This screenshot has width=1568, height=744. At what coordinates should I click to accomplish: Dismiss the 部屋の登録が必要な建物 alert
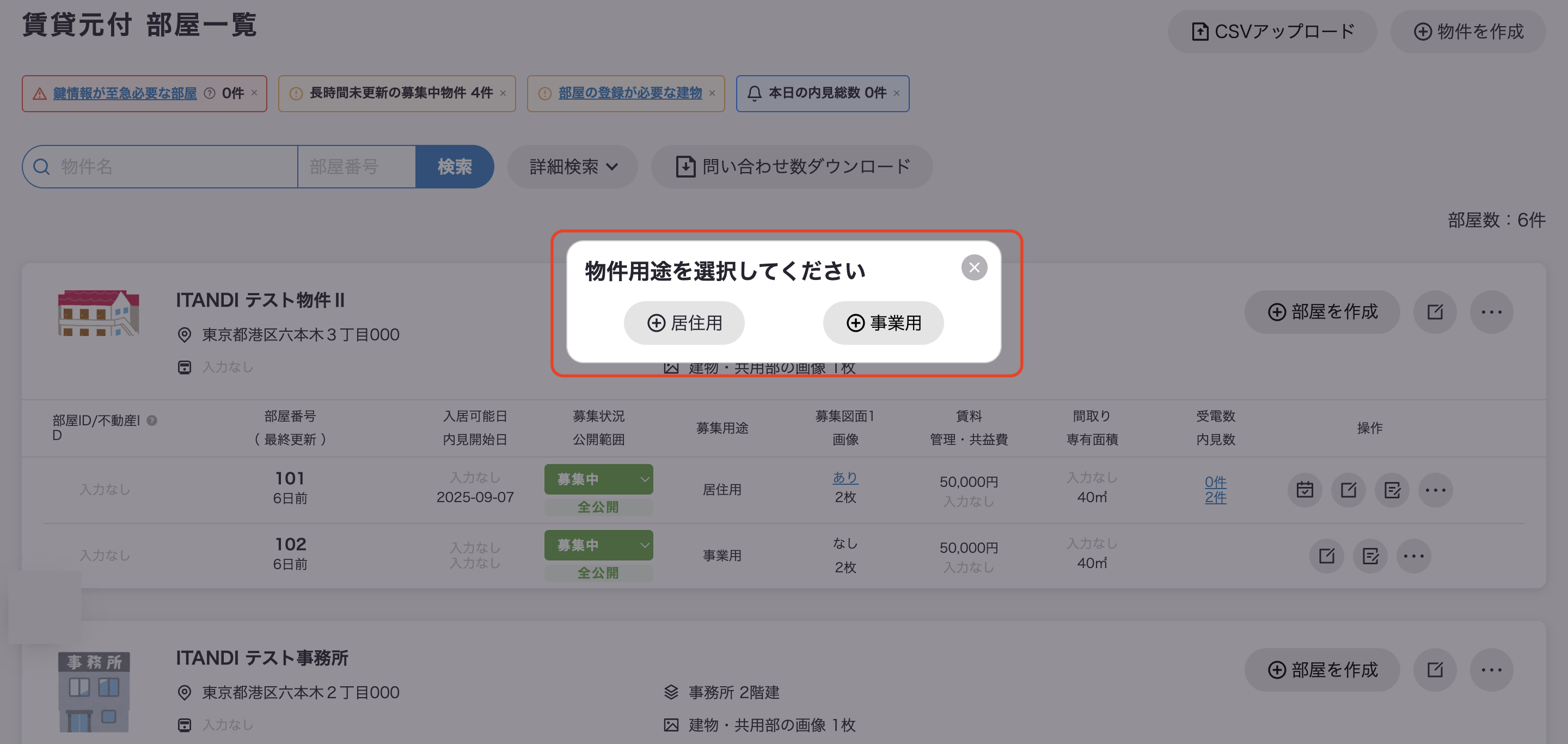[x=712, y=93]
